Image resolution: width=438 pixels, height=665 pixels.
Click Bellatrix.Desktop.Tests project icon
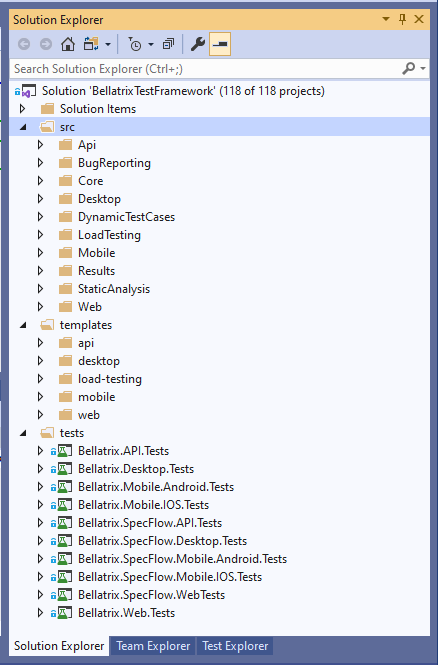click(x=64, y=469)
